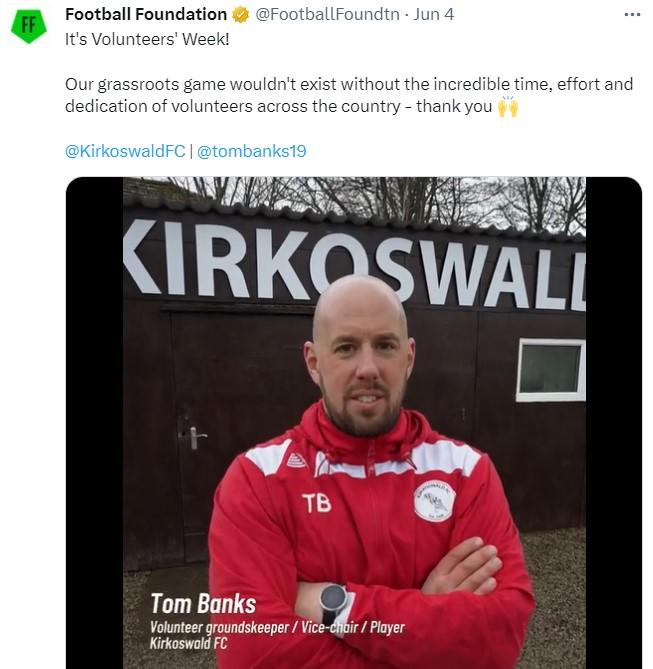This screenshot has height=669, width=653.
Task: Click the TB initials on the jacket
Action: [x=317, y=503]
